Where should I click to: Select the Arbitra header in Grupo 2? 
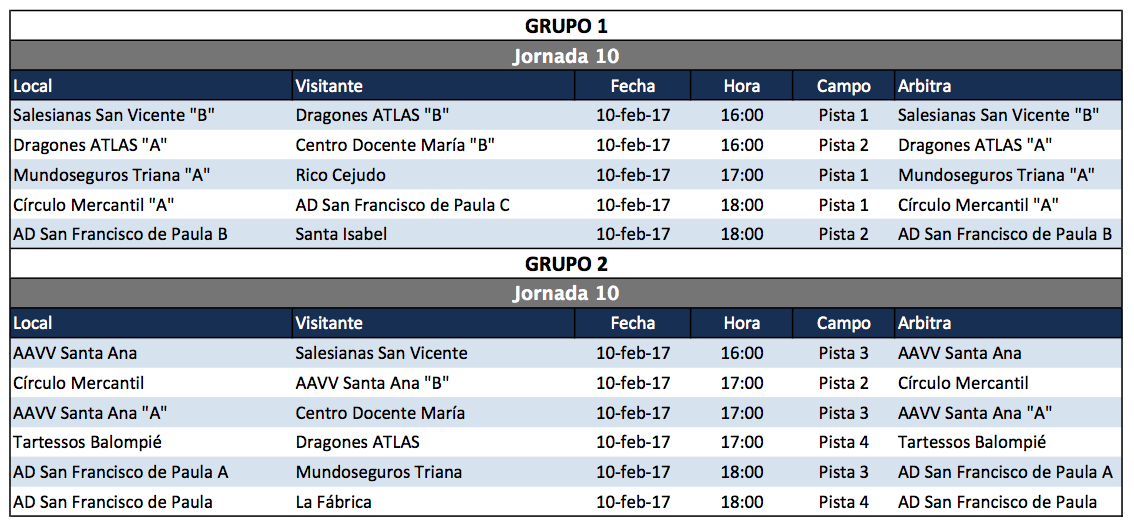point(925,323)
